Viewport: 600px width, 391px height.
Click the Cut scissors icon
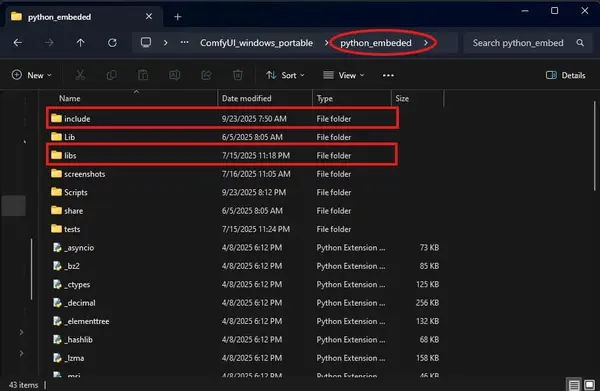click(x=80, y=75)
